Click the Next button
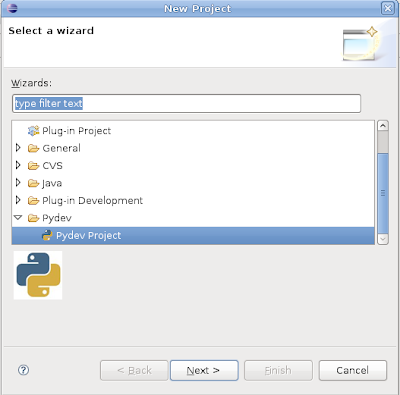This screenshot has width=400, height=395. click(x=204, y=370)
